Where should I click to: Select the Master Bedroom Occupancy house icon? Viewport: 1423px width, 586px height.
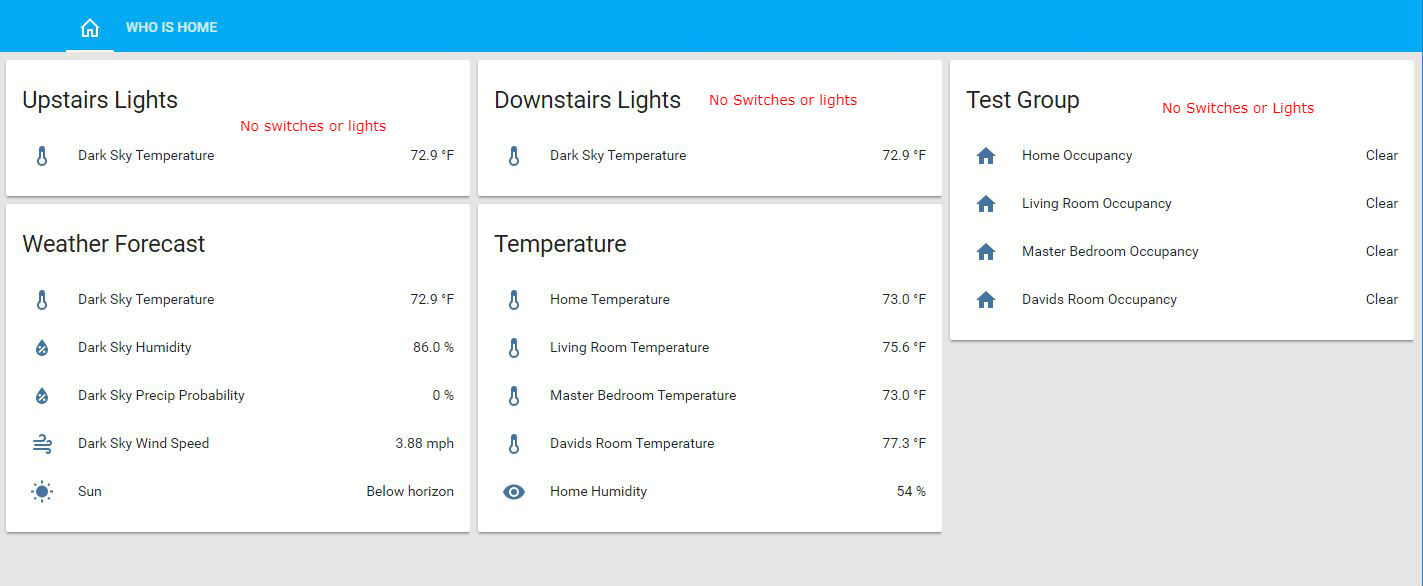click(986, 251)
